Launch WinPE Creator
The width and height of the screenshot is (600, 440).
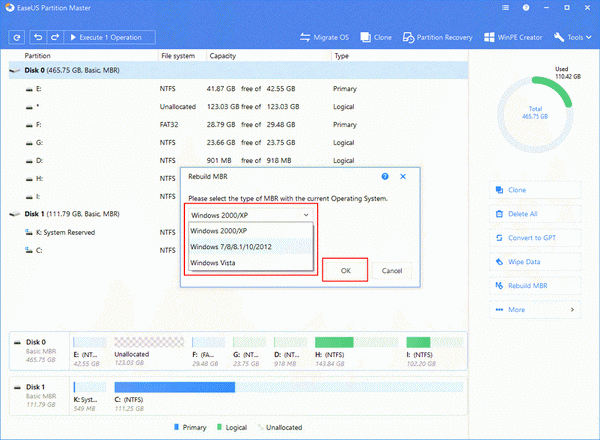point(519,38)
